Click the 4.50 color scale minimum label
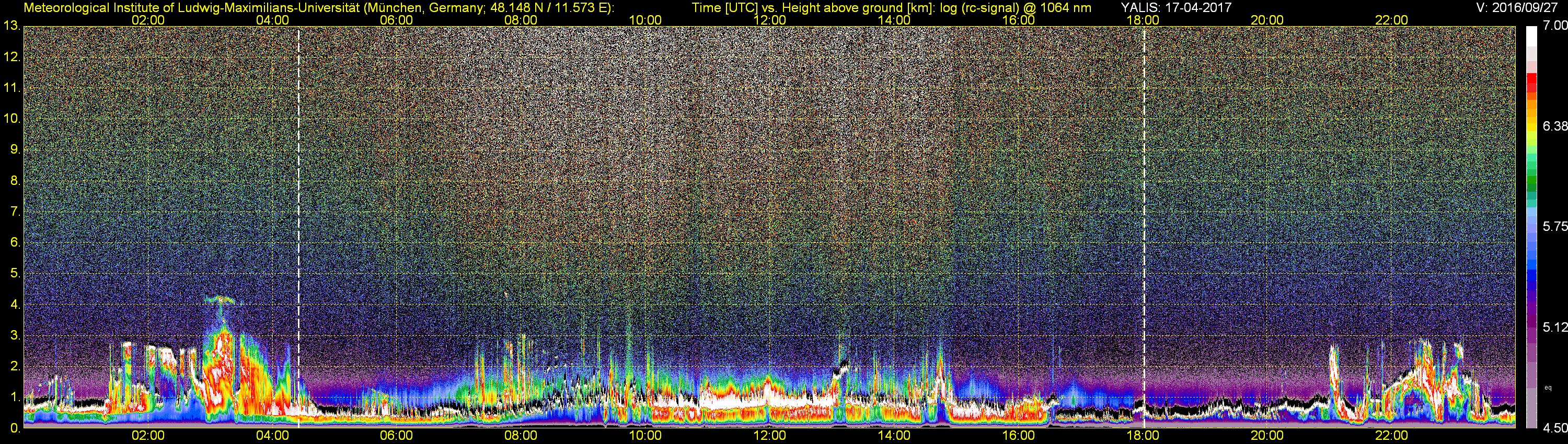This screenshot has height=444, width=1568. 1554,428
